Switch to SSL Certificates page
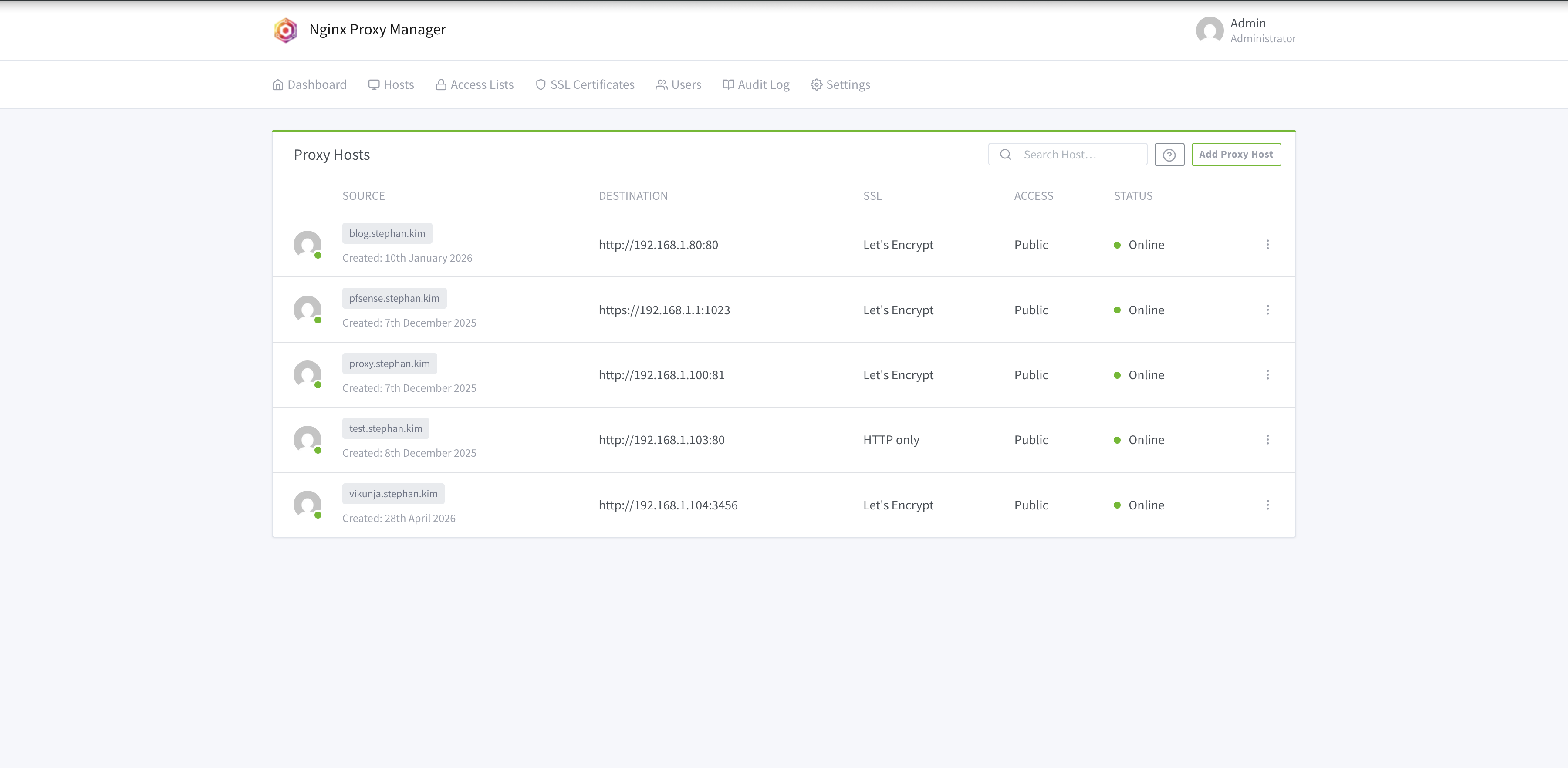 click(585, 84)
